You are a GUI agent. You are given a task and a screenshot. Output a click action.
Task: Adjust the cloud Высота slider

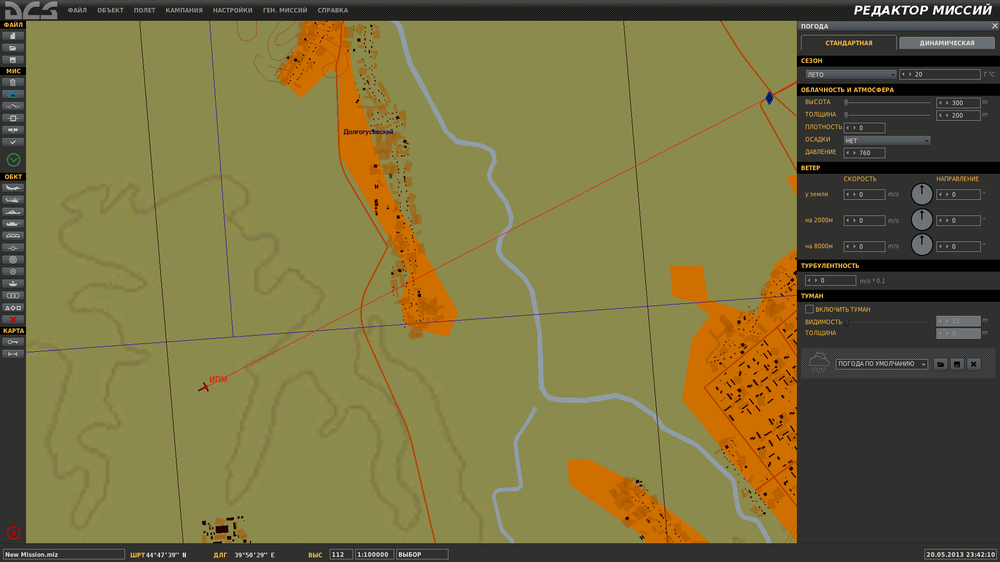click(888, 103)
